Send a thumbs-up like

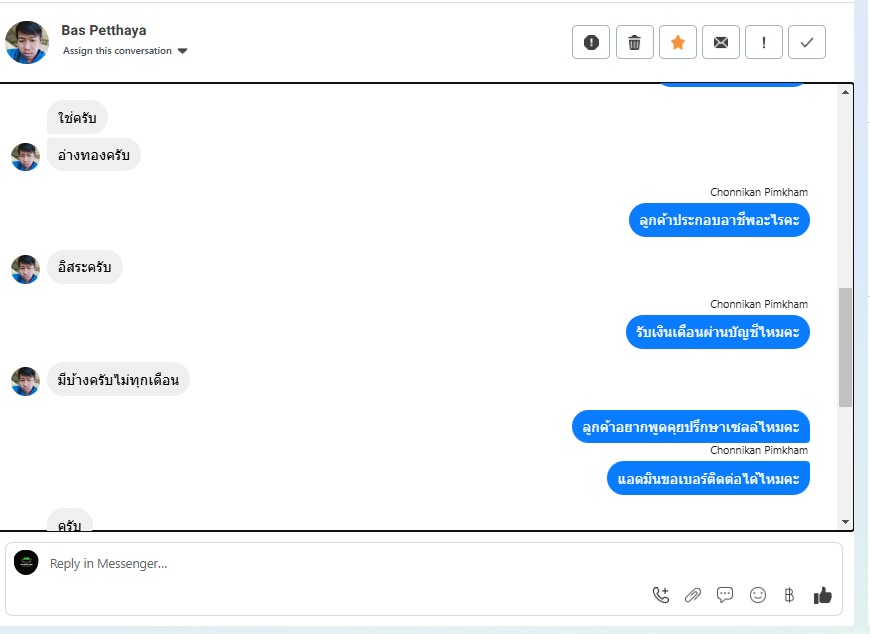(x=822, y=595)
